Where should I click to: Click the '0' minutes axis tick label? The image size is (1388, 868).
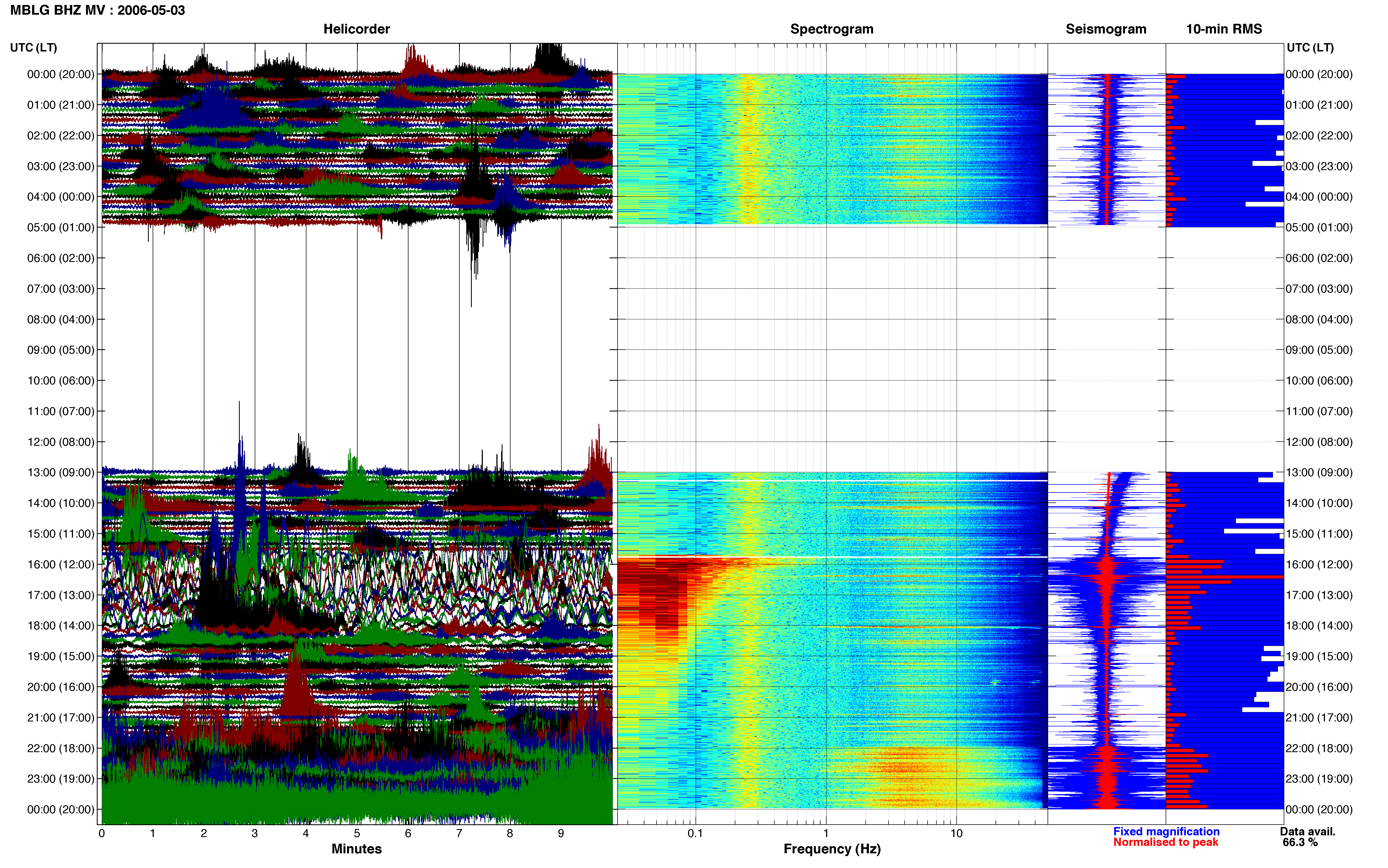[x=101, y=833]
